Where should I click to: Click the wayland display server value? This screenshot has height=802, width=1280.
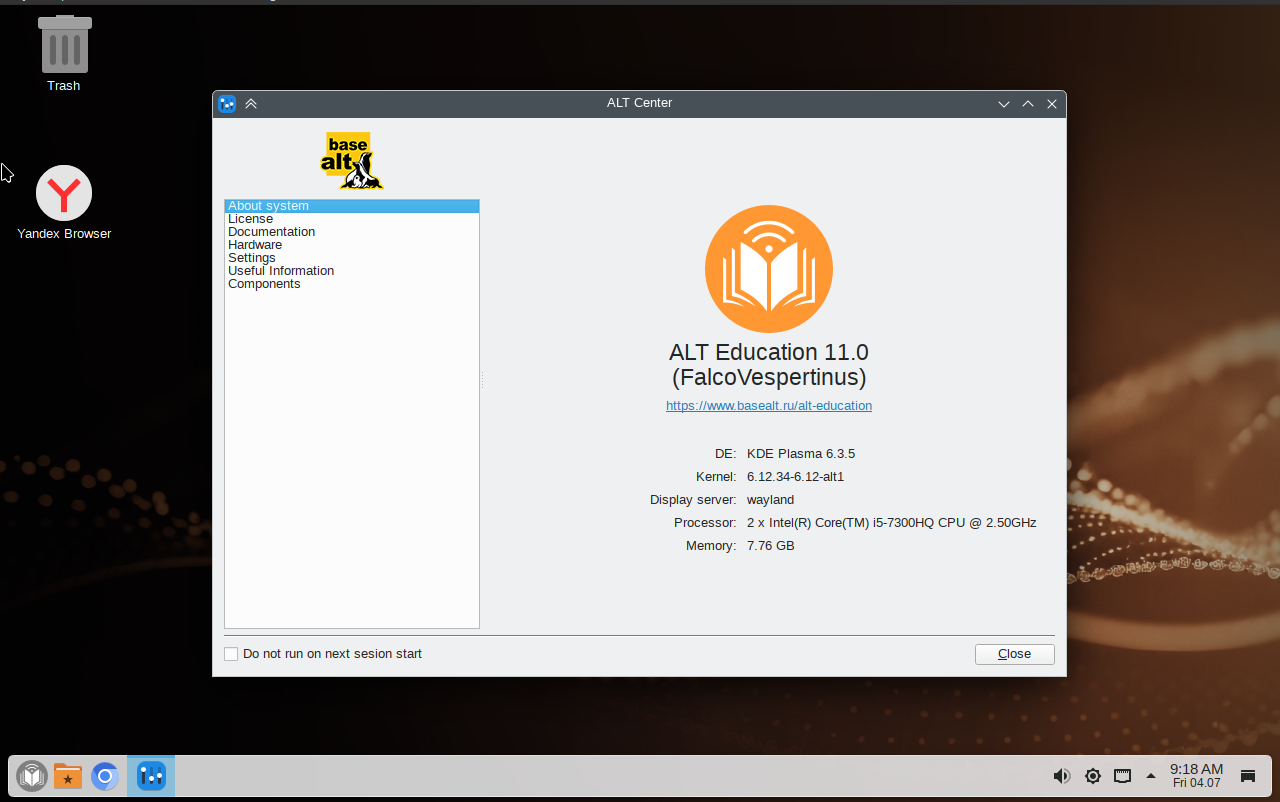click(770, 500)
